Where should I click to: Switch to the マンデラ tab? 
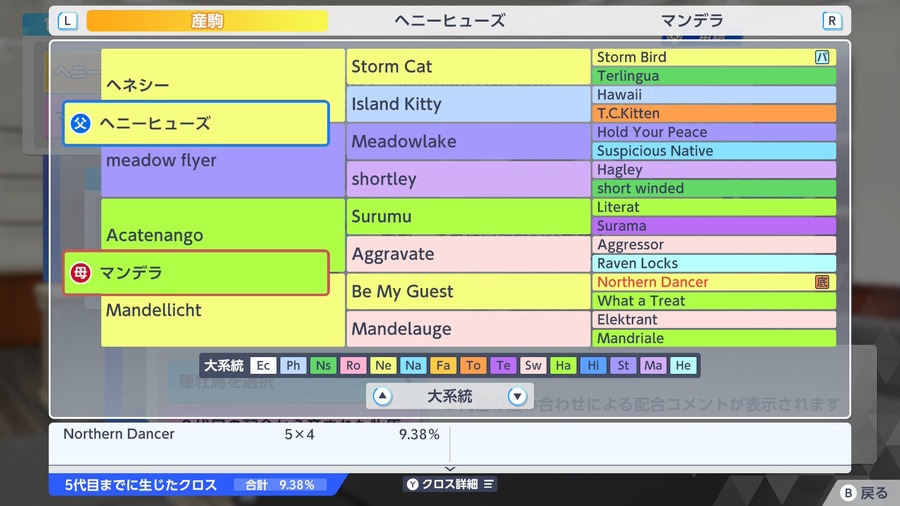[692, 21]
